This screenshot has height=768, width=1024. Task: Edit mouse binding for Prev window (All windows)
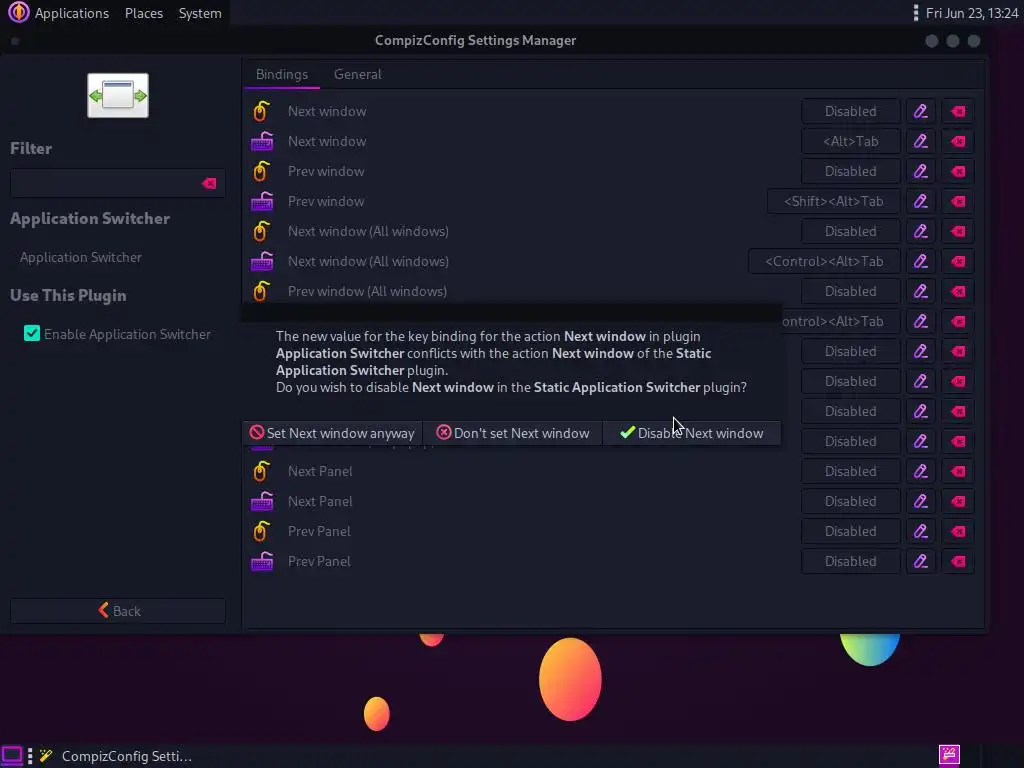pyautogui.click(x=921, y=291)
